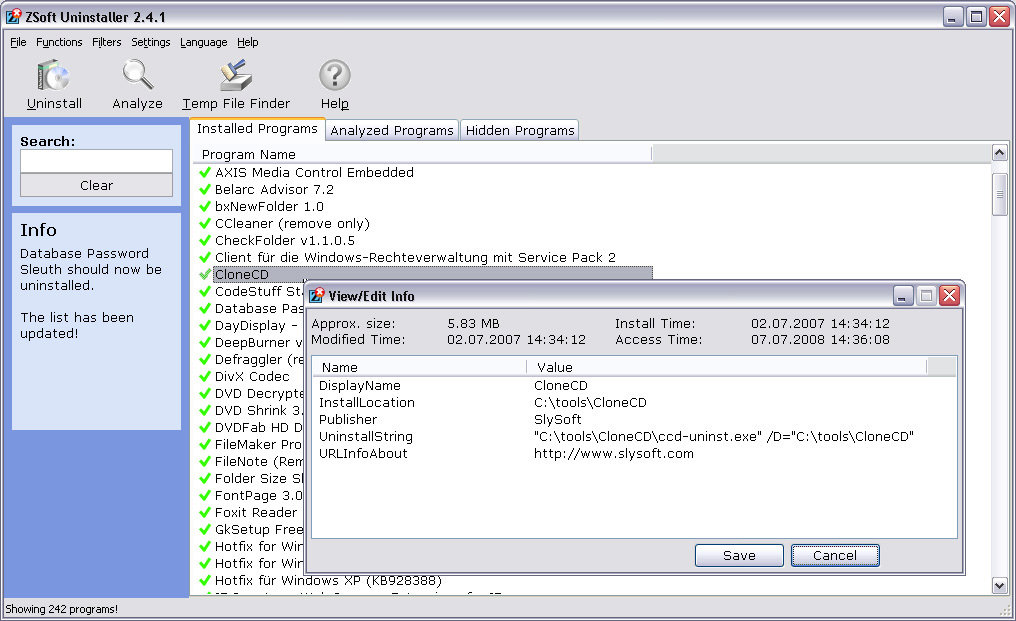Click green checkmark beside Foxit Reader
The width and height of the screenshot is (1016, 621).
tap(205, 513)
